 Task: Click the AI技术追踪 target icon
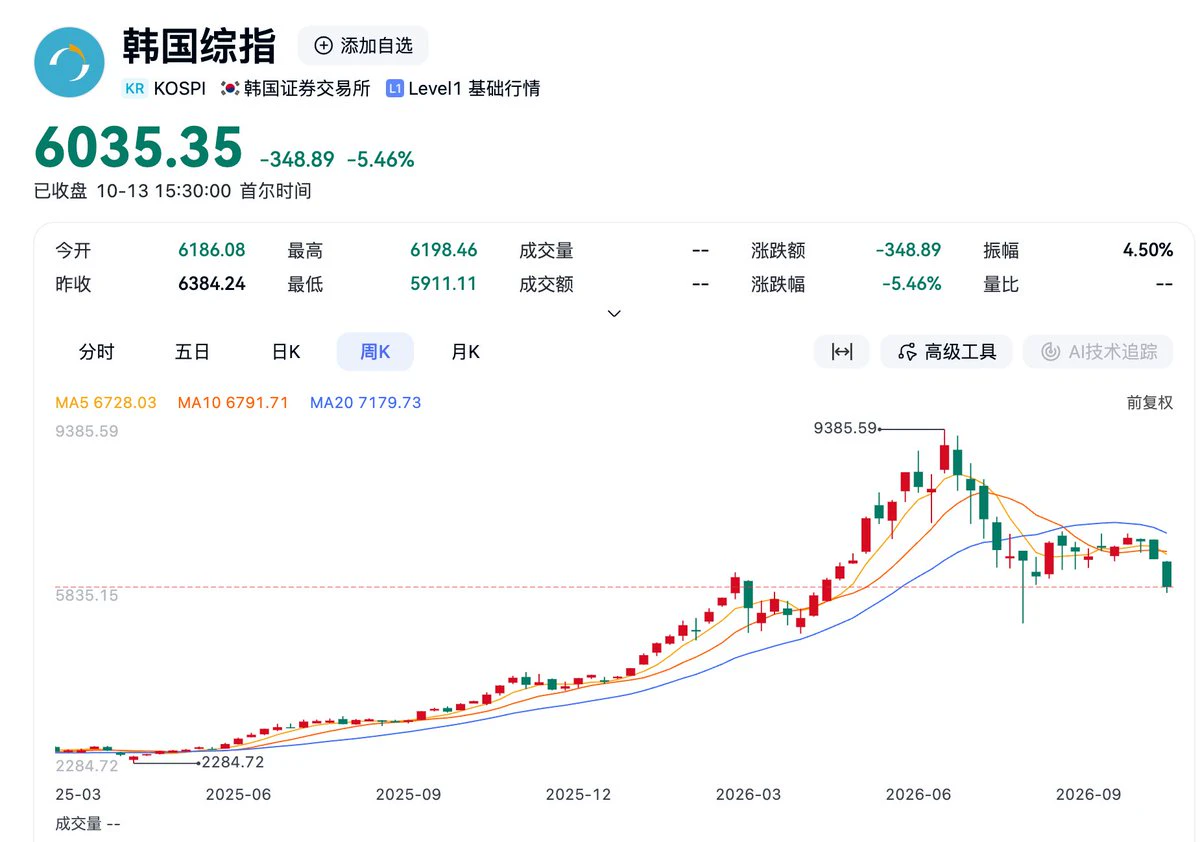pyautogui.click(x=1050, y=352)
